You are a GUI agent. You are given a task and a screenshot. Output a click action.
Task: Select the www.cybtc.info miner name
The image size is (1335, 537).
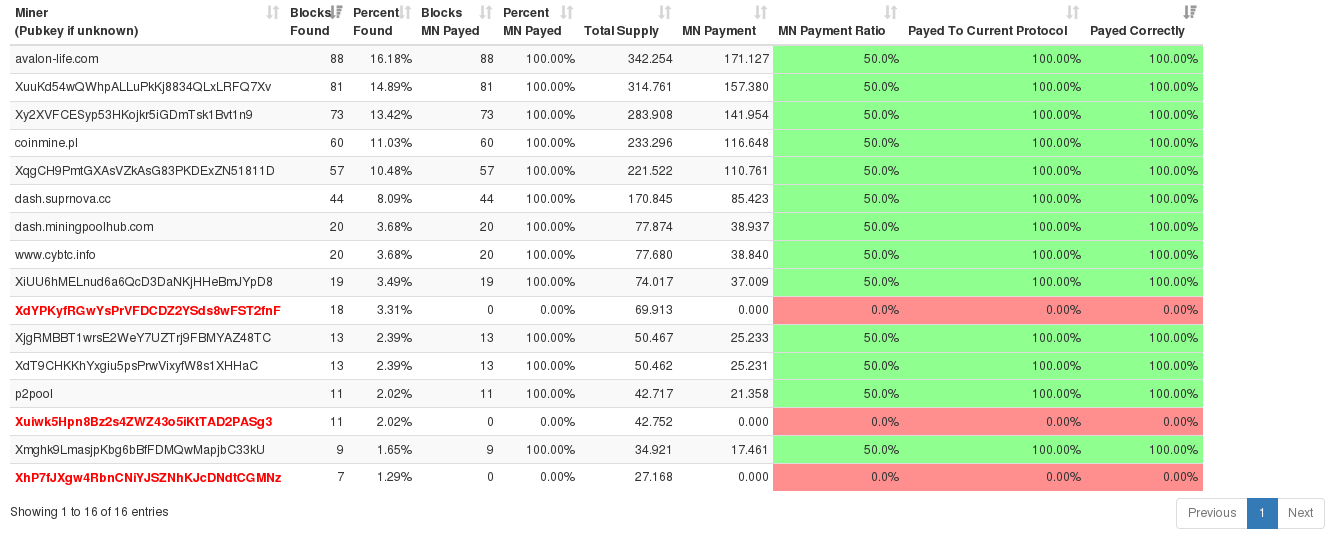point(55,255)
